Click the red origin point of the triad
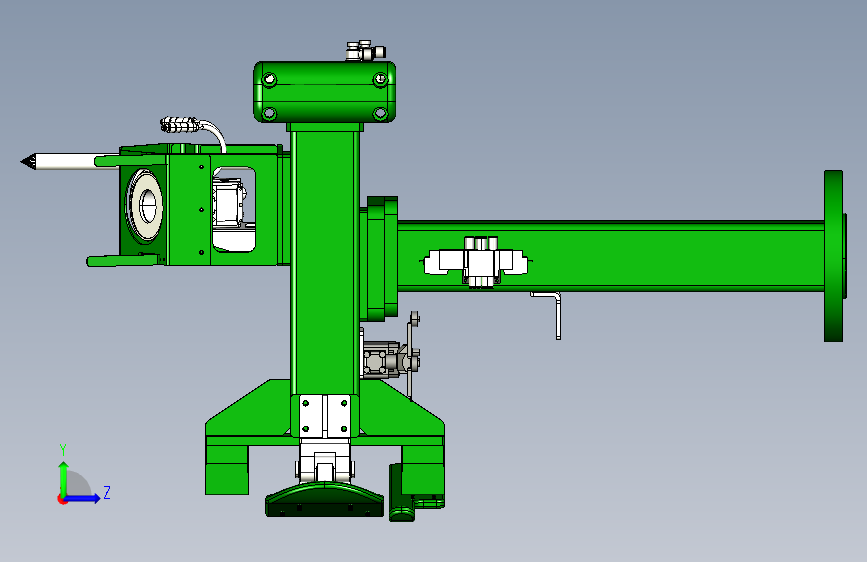Image resolution: width=867 pixels, height=562 pixels. 61,499
